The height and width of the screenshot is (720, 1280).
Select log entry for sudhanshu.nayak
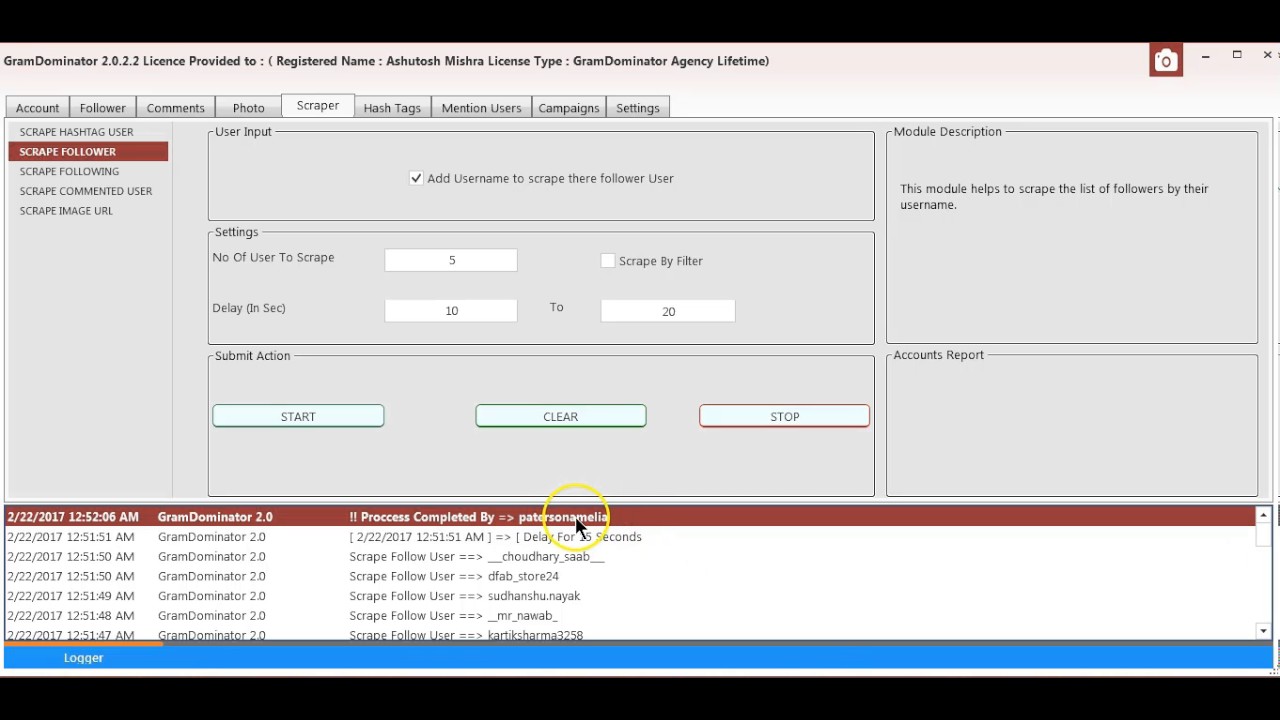pyautogui.click(x=631, y=596)
